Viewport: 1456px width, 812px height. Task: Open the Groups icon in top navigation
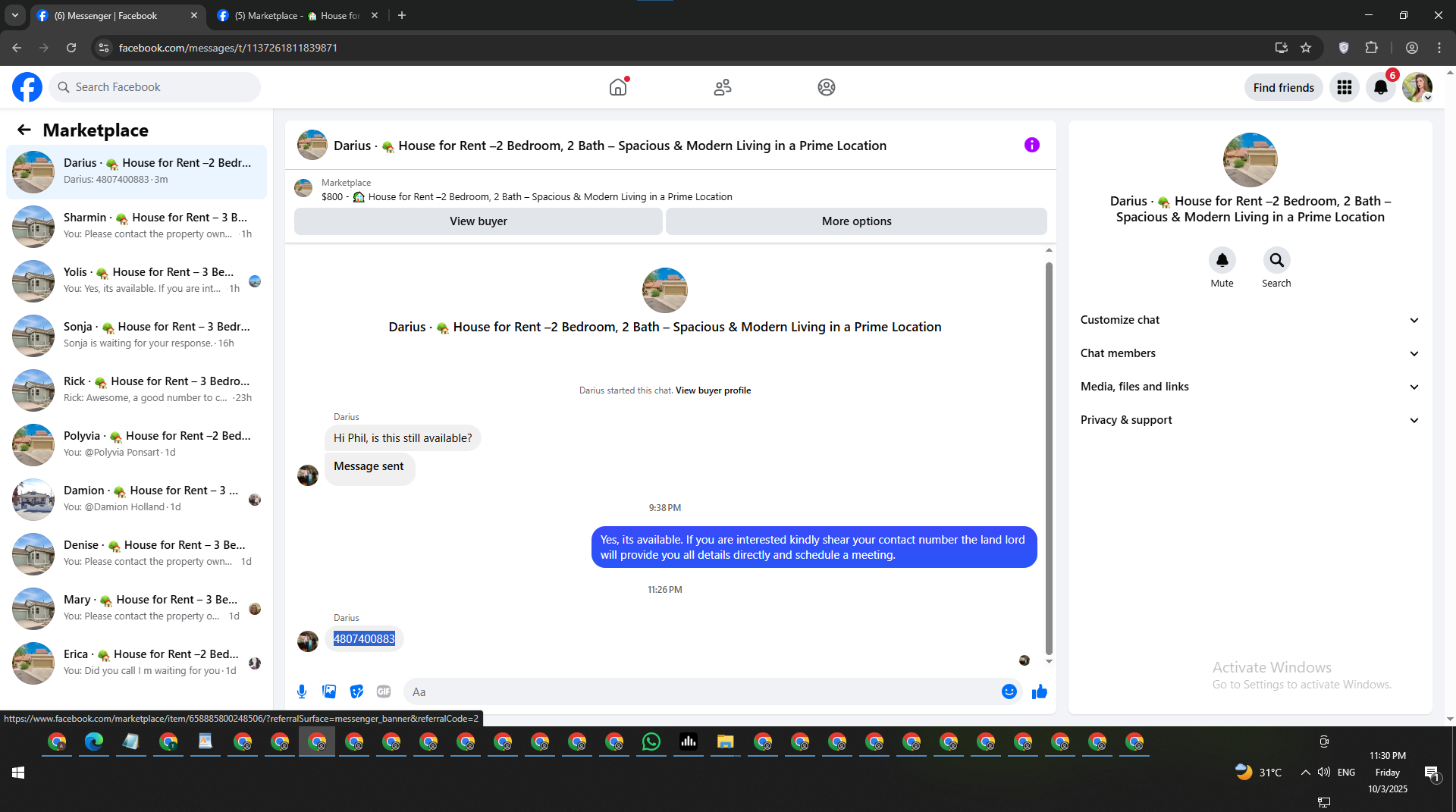click(827, 87)
